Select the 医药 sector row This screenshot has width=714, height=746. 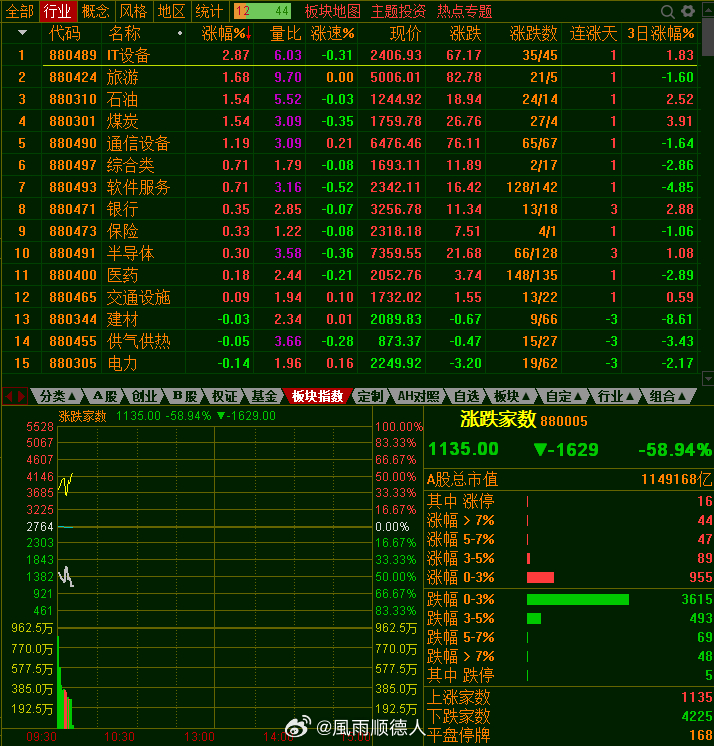coord(350,275)
